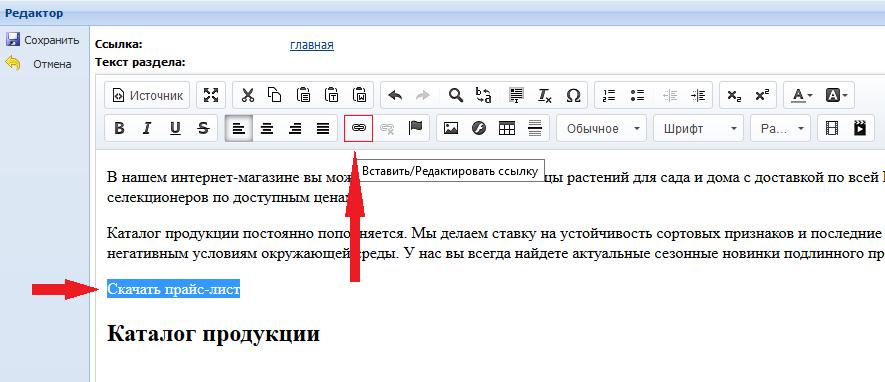Open Find with the magnifier icon
The width and height of the screenshot is (885, 382).
[x=455, y=95]
